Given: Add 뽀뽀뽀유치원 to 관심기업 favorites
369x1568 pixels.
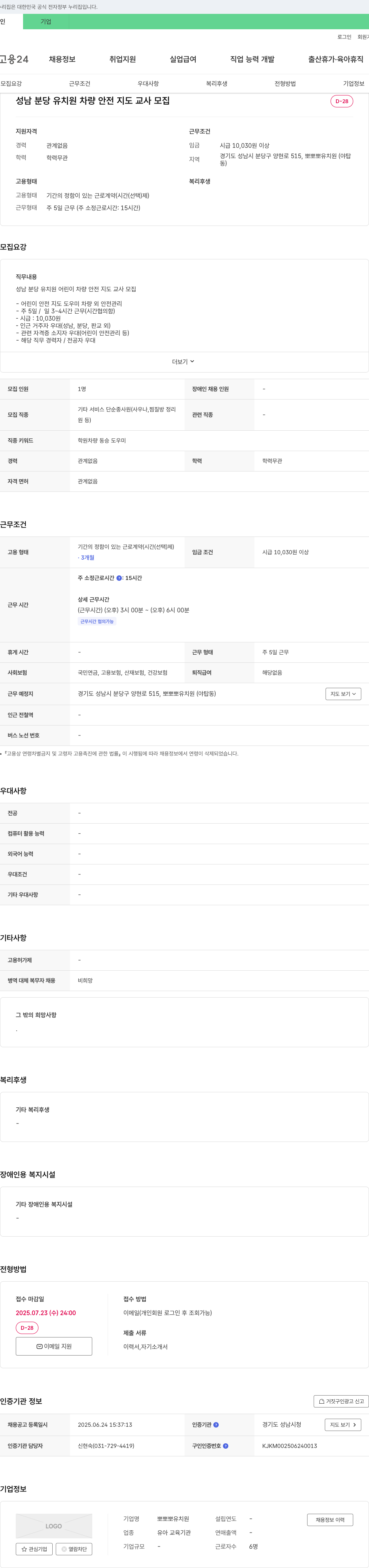Looking at the screenshot, I should point(34,1549).
